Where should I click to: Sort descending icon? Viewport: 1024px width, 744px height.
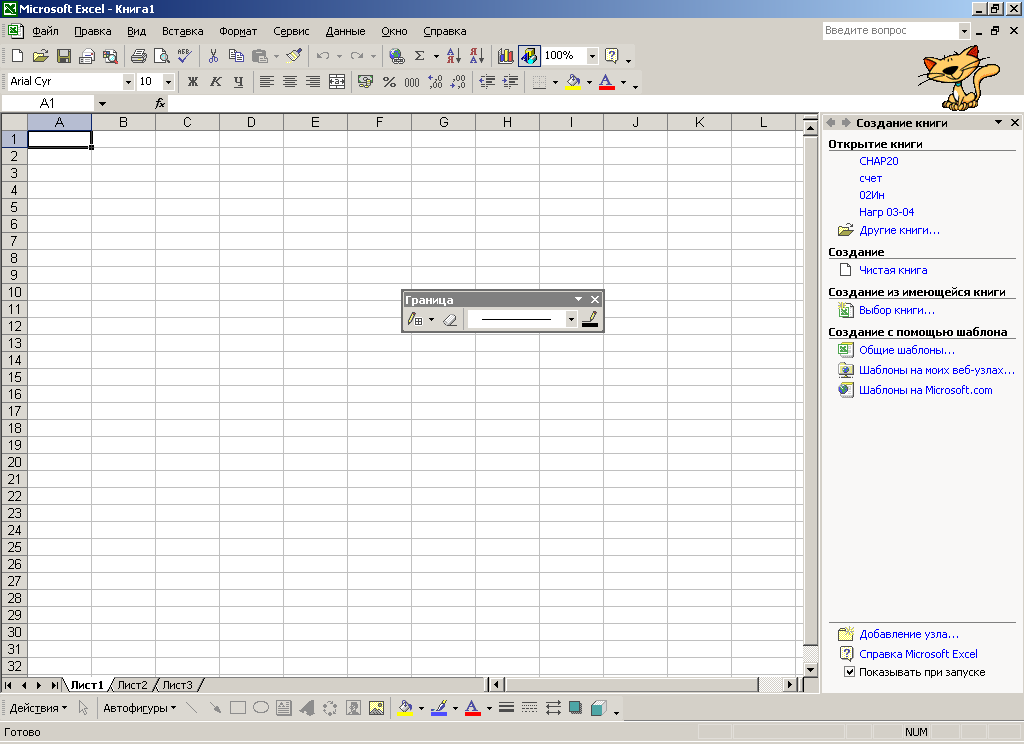pos(477,56)
